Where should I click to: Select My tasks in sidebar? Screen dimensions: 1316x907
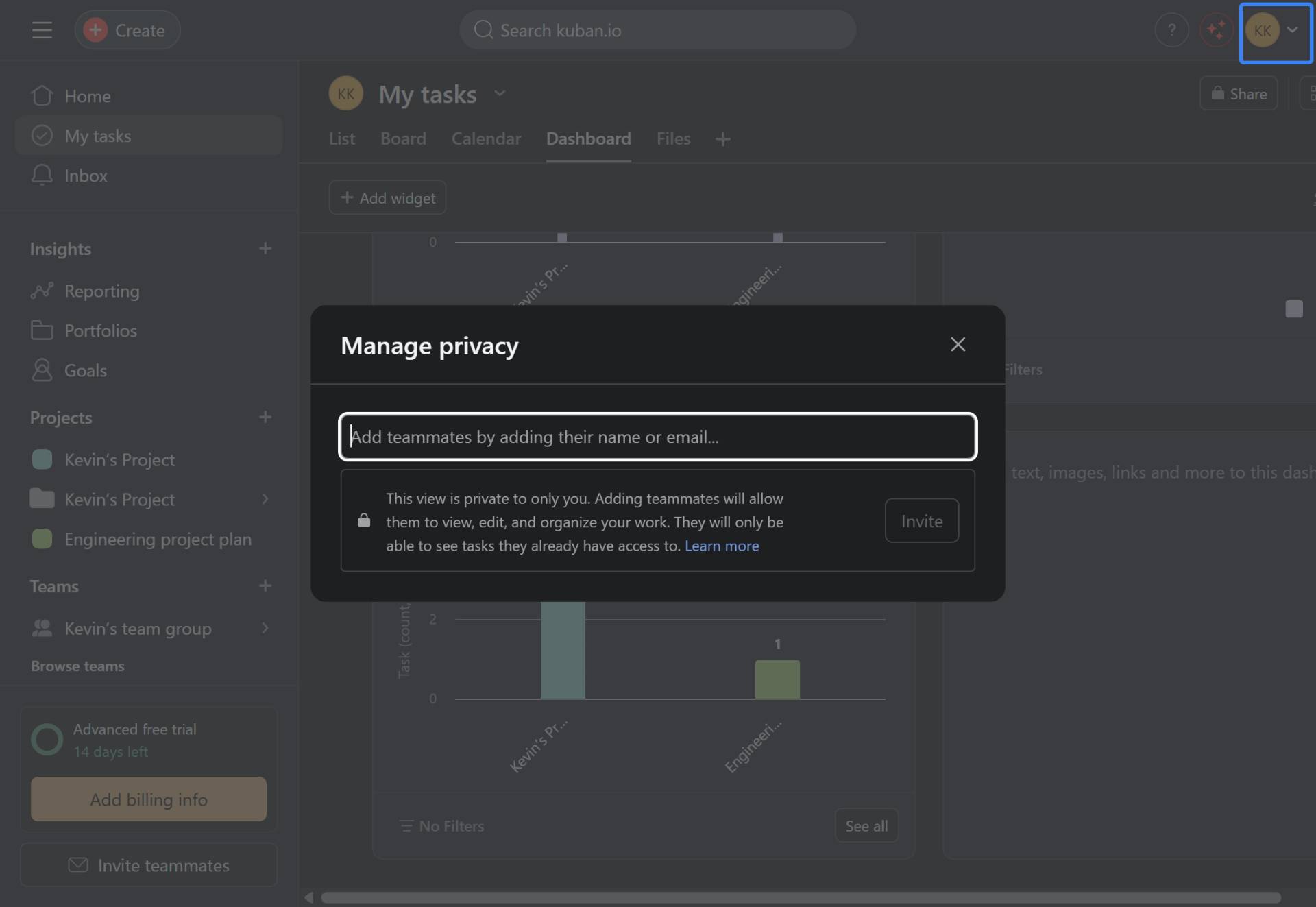tap(149, 136)
